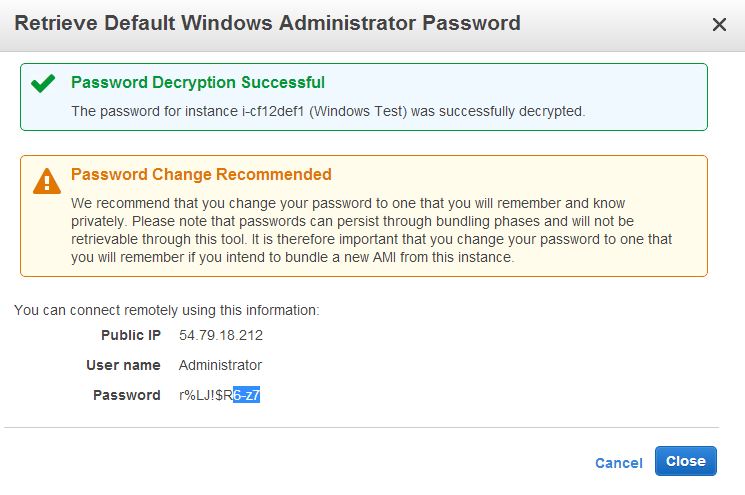The image size is (745, 495).
Task: Click the green checkmark success icon
Action: click(43, 83)
